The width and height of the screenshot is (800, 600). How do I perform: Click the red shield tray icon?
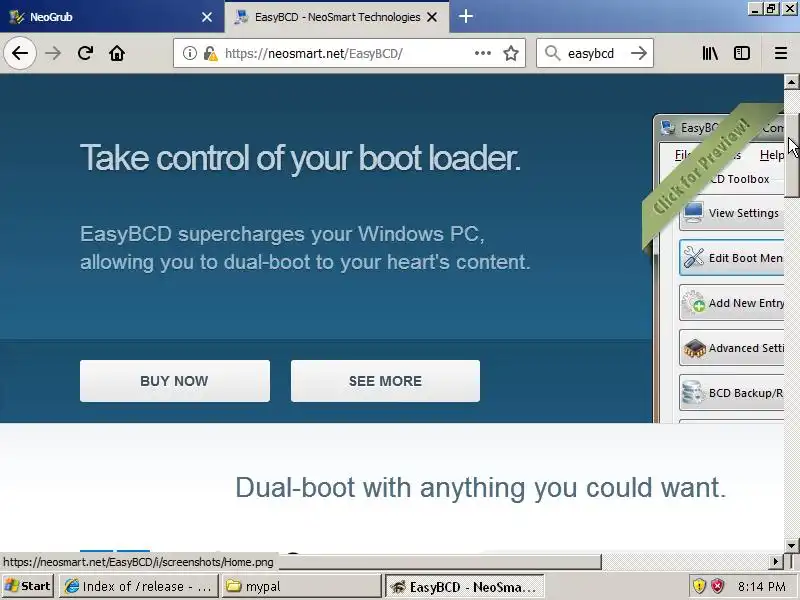click(717, 586)
